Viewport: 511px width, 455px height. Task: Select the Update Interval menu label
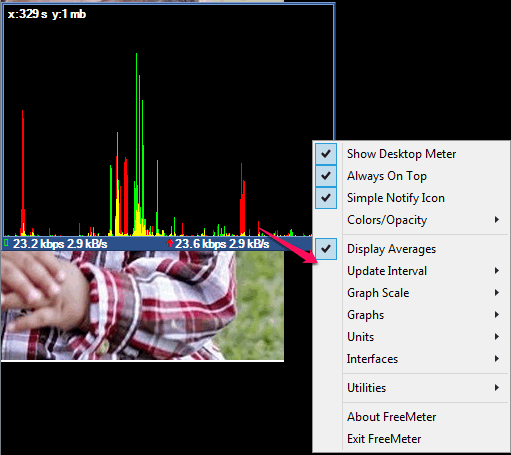pyautogui.click(x=387, y=271)
